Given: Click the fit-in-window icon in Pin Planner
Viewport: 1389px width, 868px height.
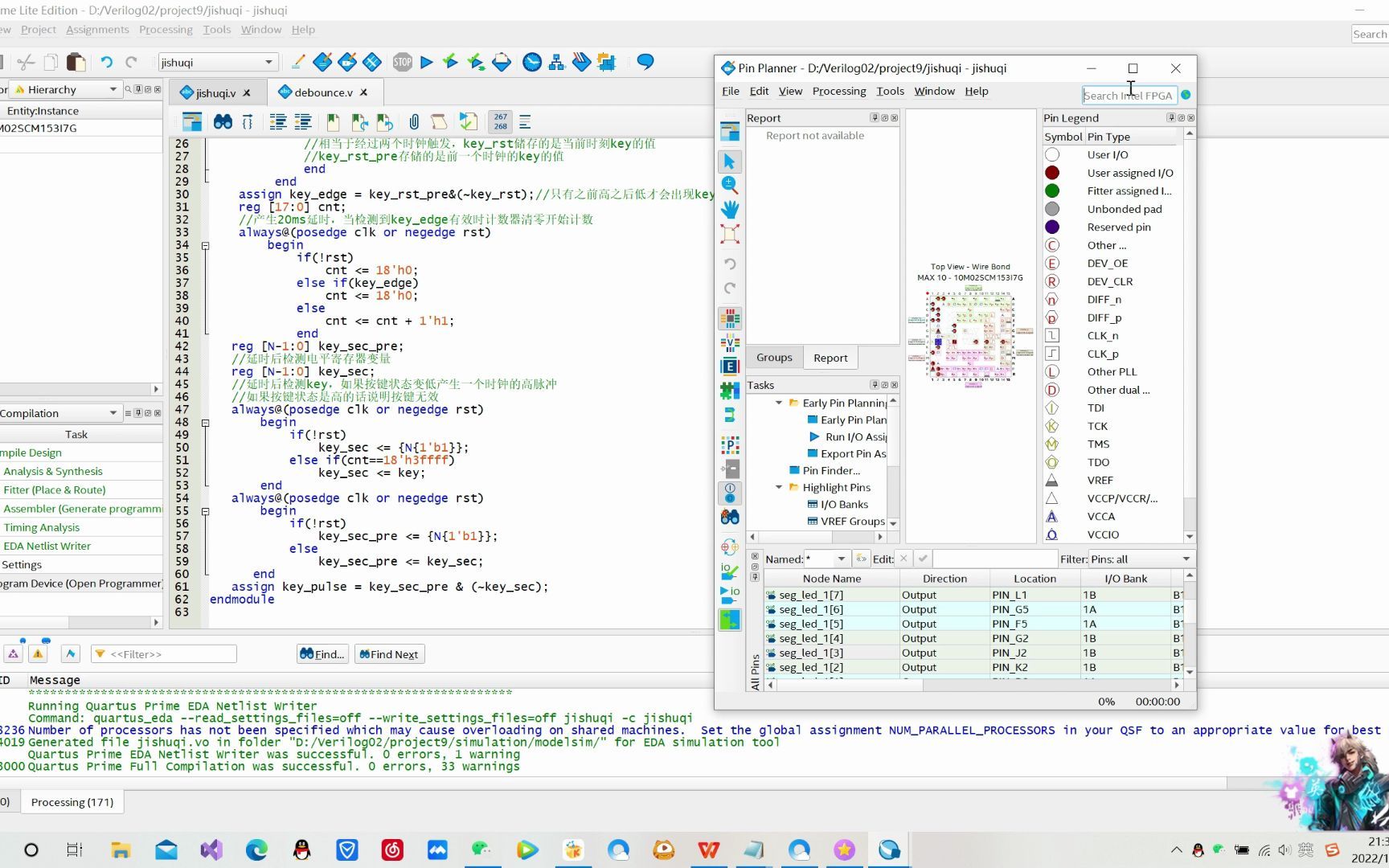Looking at the screenshot, I should pos(730,234).
